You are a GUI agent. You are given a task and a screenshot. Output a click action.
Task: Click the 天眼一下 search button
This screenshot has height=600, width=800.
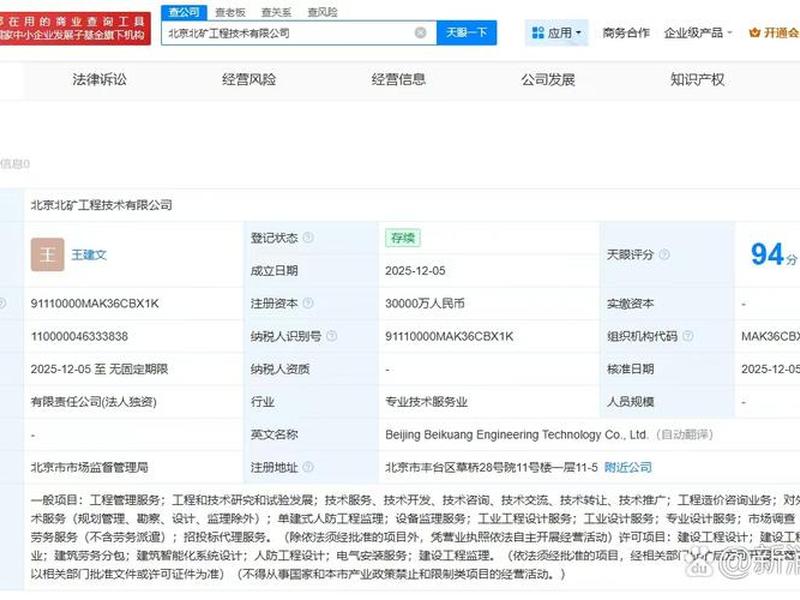click(x=467, y=33)
